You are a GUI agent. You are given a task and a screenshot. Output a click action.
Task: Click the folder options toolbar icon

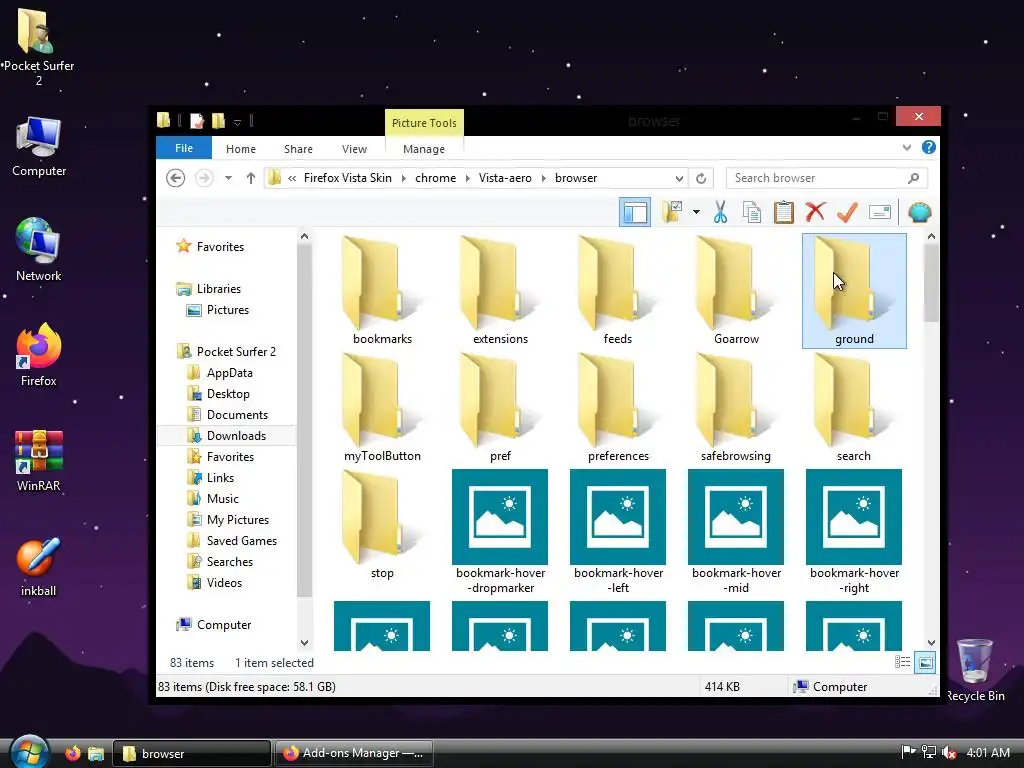pyautogui.click(x=673, y=212)
